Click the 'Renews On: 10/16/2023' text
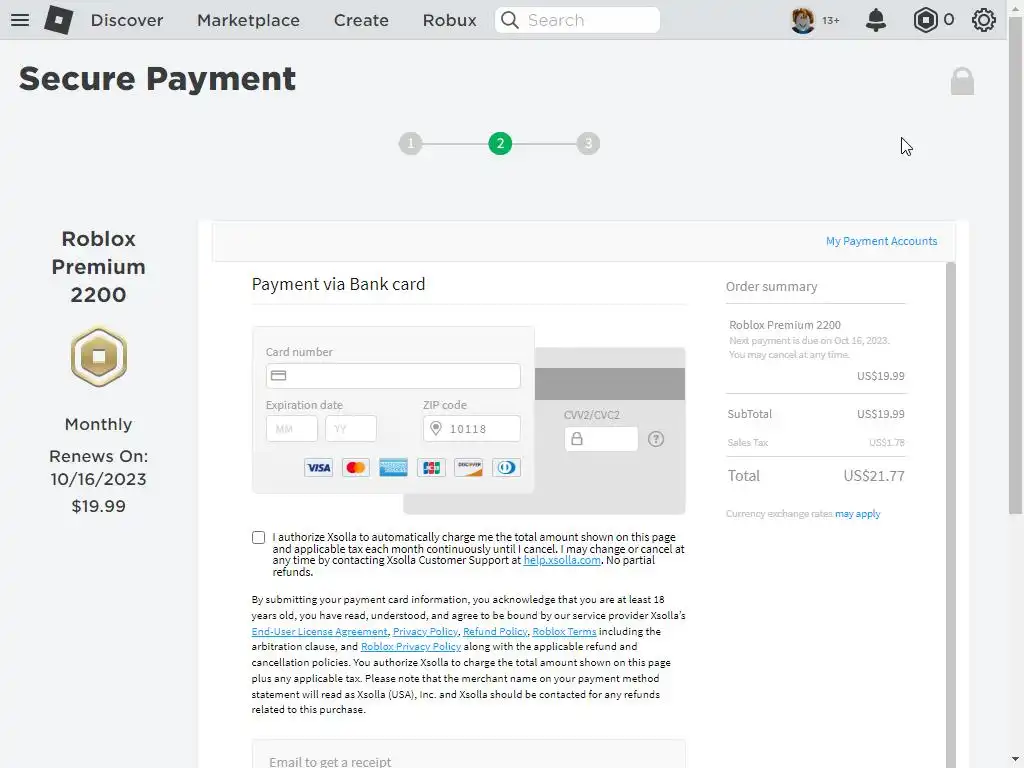This screenshot has height=768, width=1024. tap(99, 468)
